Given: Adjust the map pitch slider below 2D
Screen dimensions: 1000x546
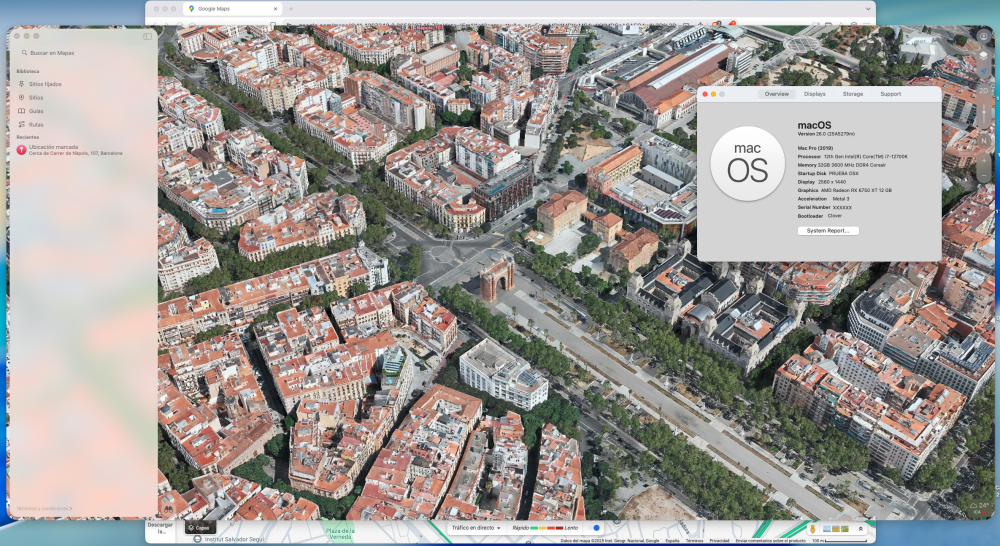Looking at the screenshot, I should [x=983, y=112].
